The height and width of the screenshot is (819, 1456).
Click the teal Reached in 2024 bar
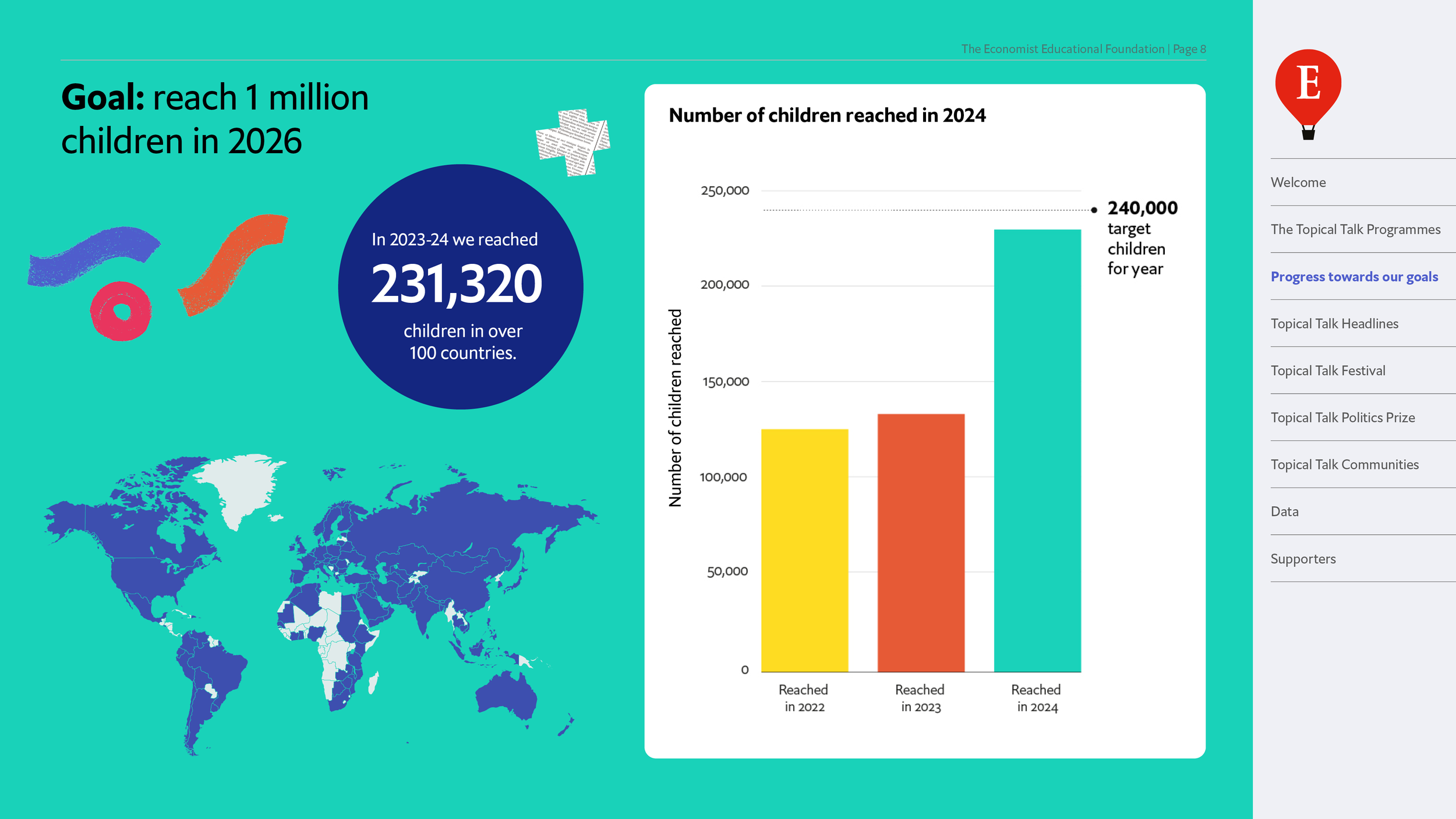1037,451
